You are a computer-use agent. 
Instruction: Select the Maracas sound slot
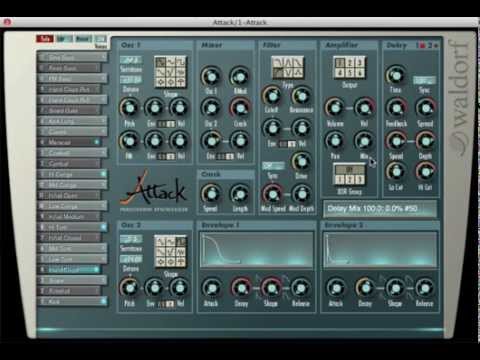coord(69,142)
